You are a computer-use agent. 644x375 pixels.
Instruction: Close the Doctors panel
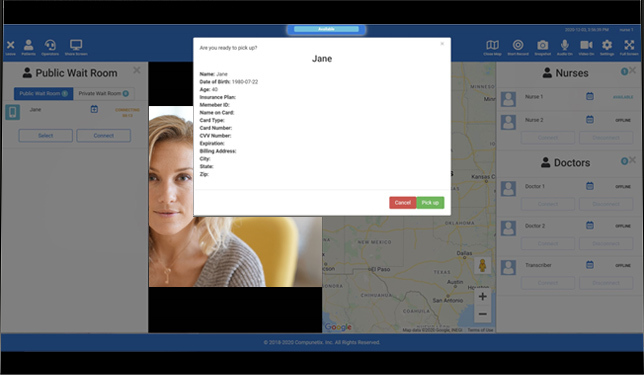(x=632, y=160)
